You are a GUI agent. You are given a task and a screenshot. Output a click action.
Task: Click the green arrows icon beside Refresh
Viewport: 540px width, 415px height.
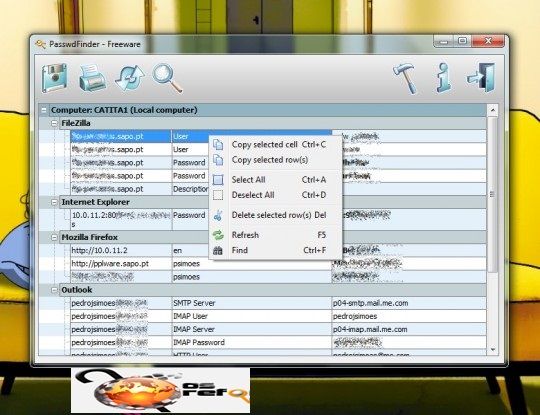(218, 235)
